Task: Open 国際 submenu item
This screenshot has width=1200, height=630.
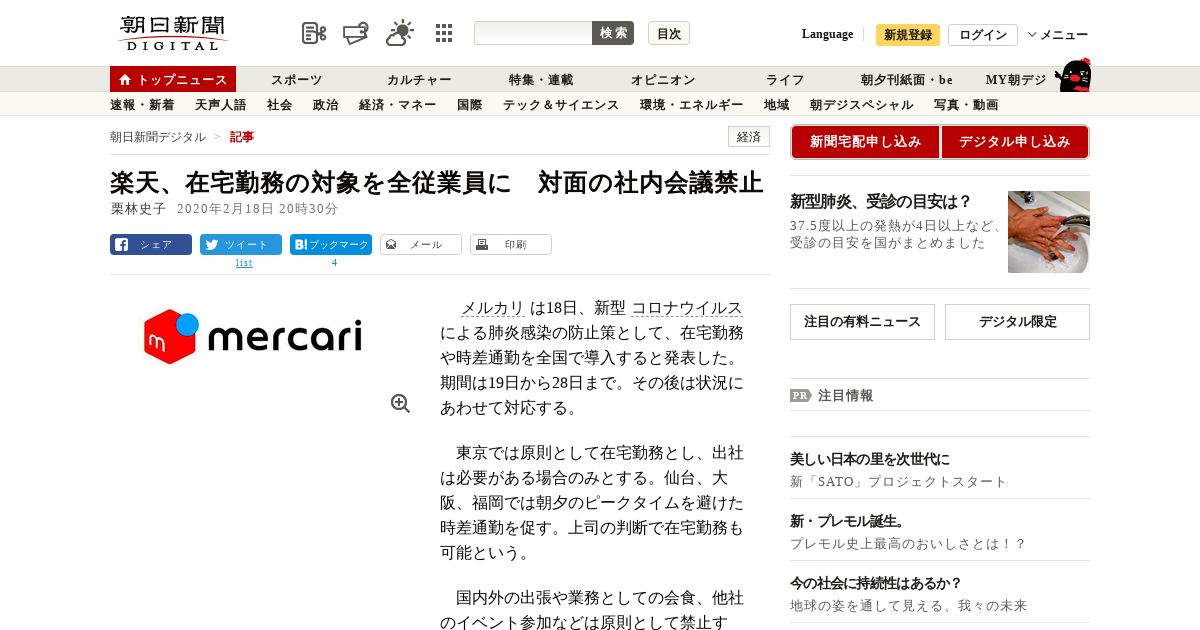Action: pyautogui.click(x=469, y=105)
